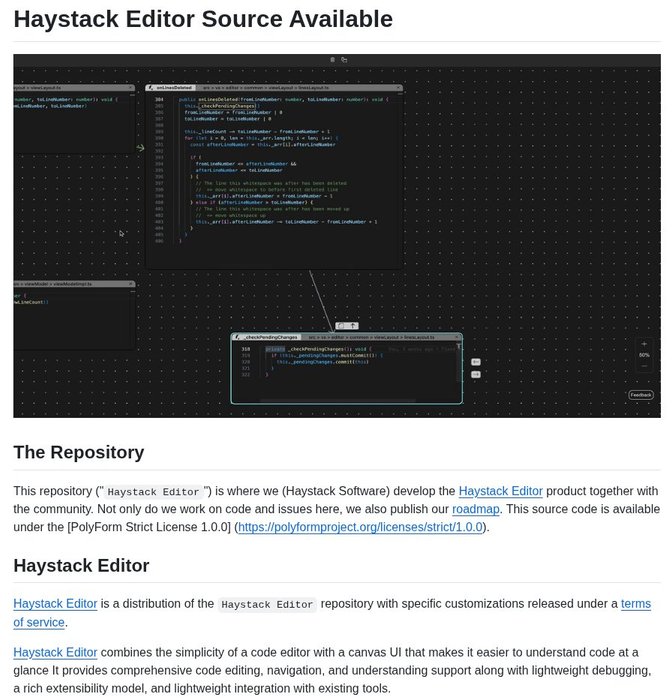Open Haystack Editor link before 'combines the simplicity'
This screenshot has height=700, width=672.
tap(55, 652)
